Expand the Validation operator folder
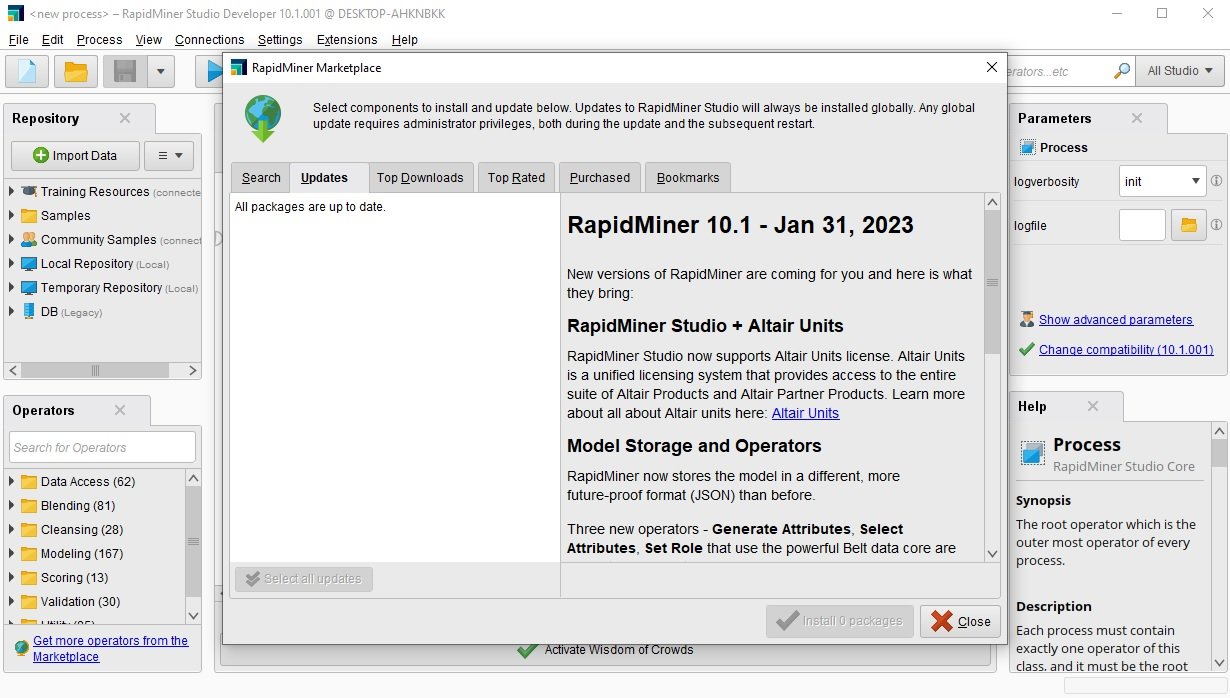This screenshot has width=1230, height=698. pyautogui.click(x=11, y=601)
